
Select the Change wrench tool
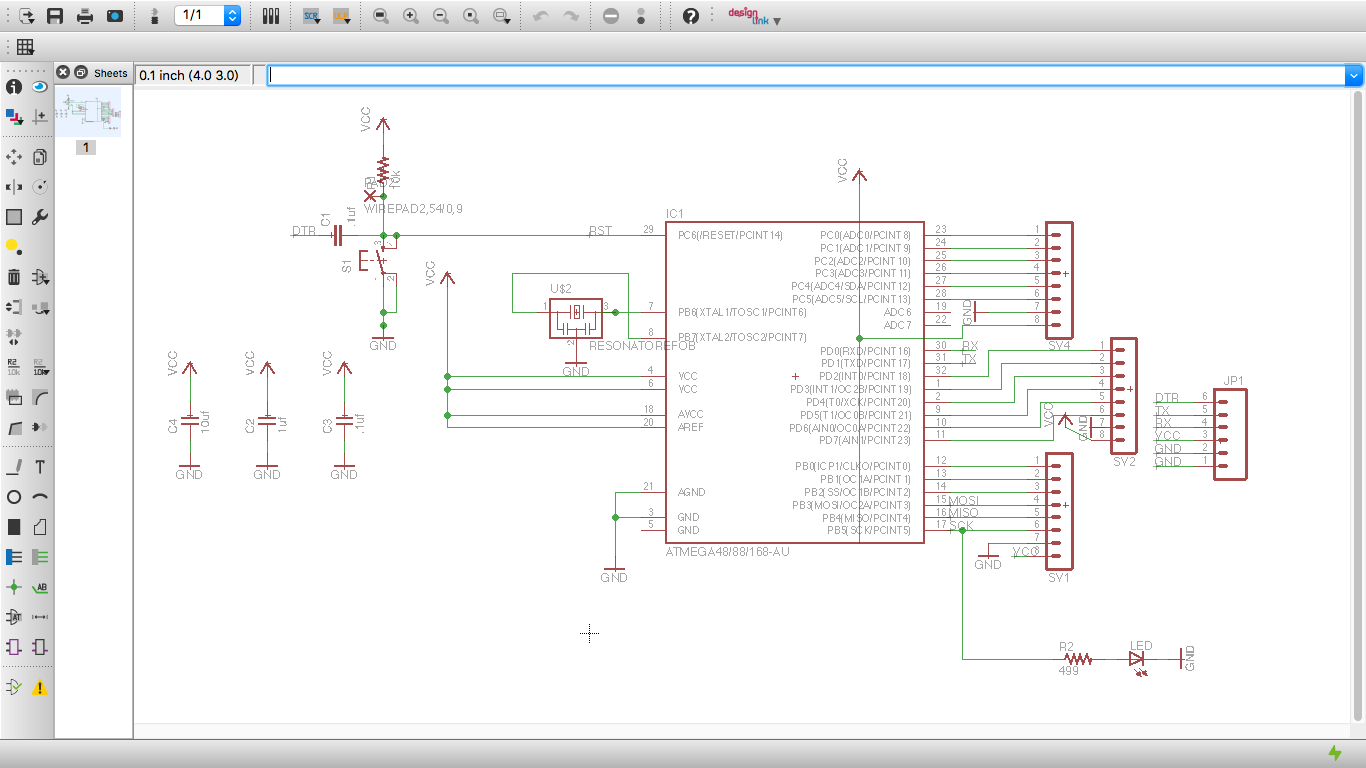tap(40, 217)
